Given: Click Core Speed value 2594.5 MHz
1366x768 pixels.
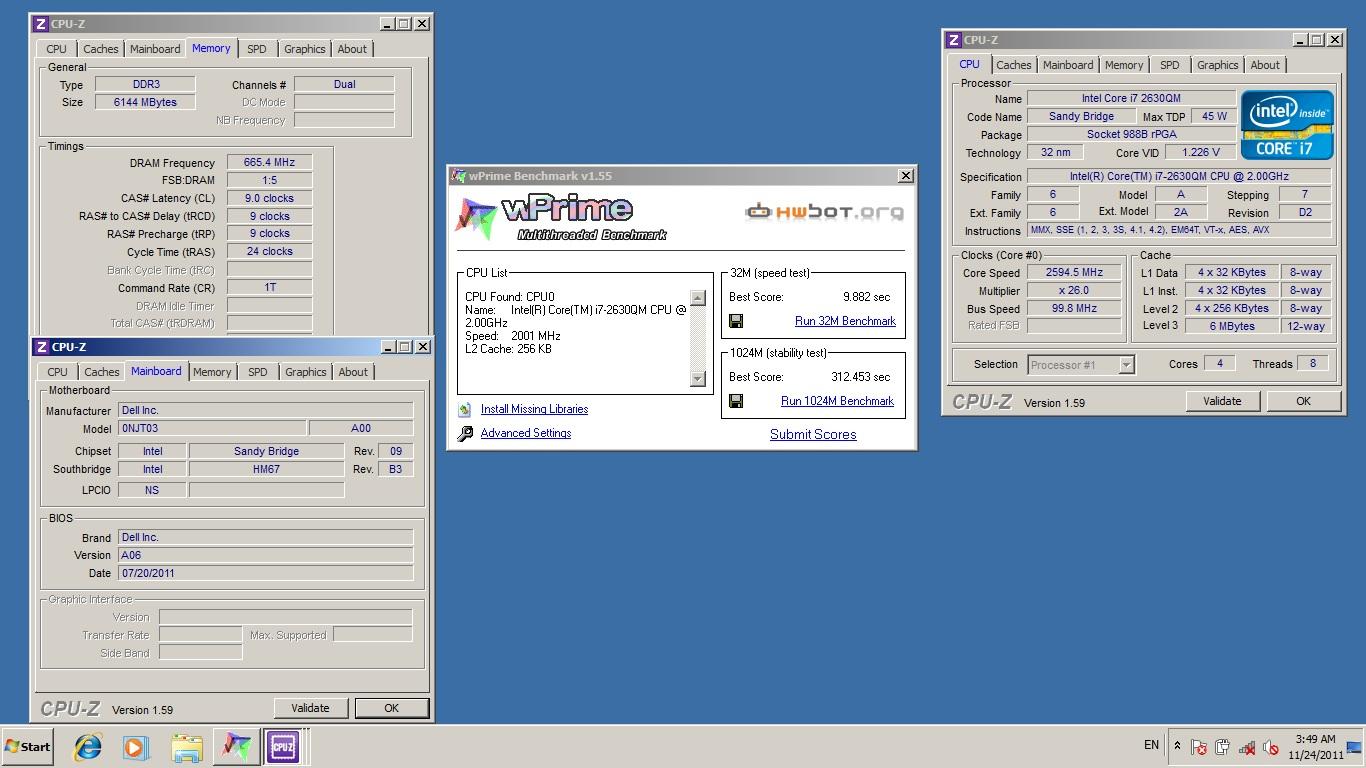Looking at the screenshot, I should (x=1074, y=272).
